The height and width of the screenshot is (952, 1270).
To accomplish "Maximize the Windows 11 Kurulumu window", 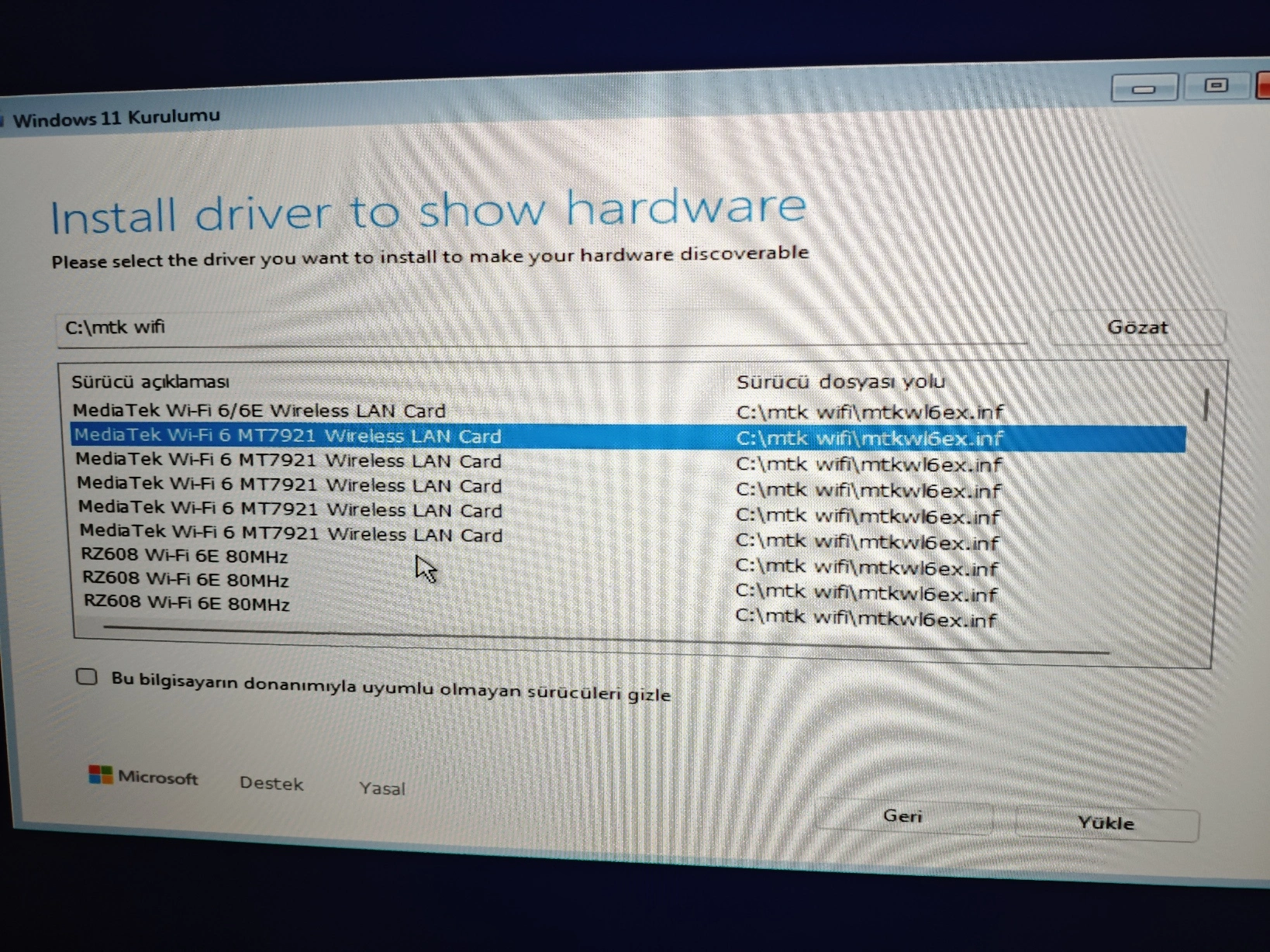I will tap(1216, 85).
